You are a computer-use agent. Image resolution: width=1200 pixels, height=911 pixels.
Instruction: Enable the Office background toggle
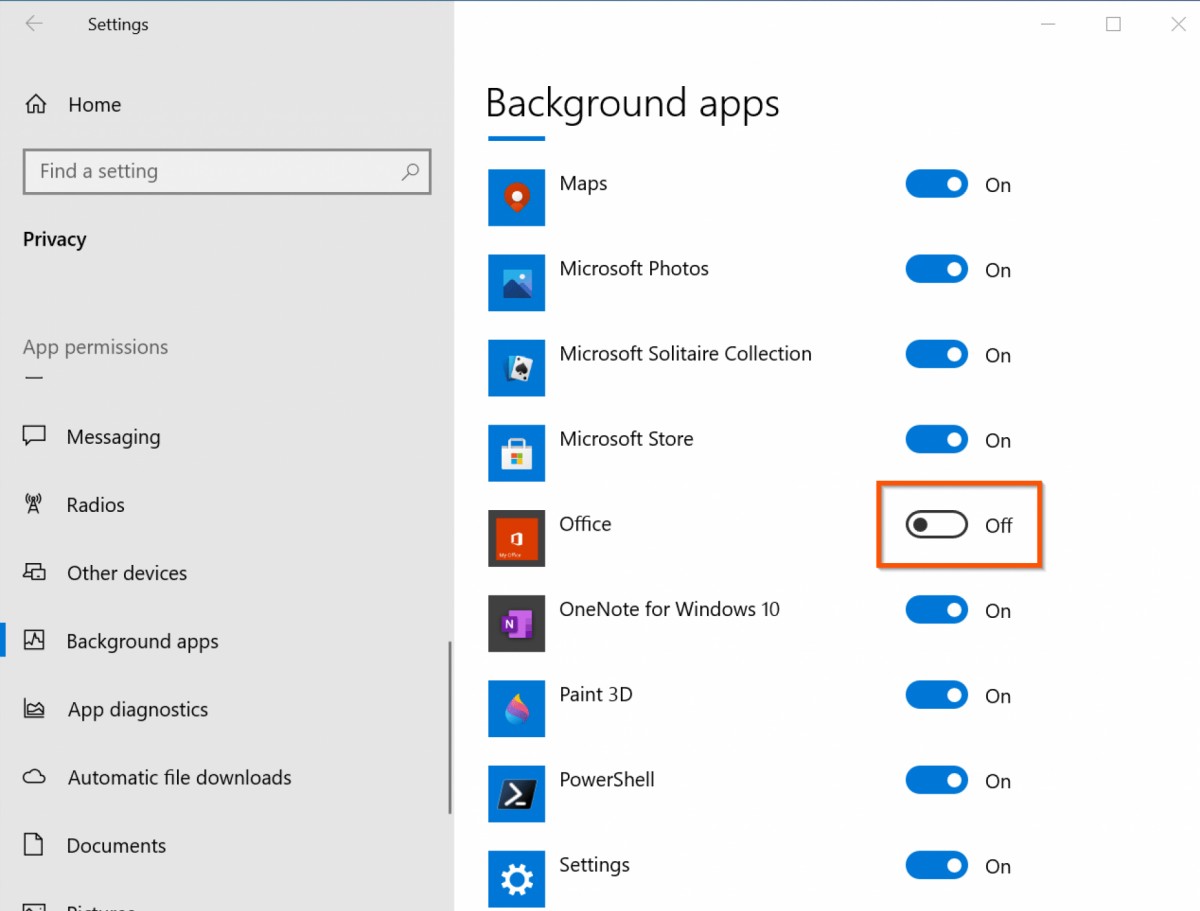click(x=937, y=525)
